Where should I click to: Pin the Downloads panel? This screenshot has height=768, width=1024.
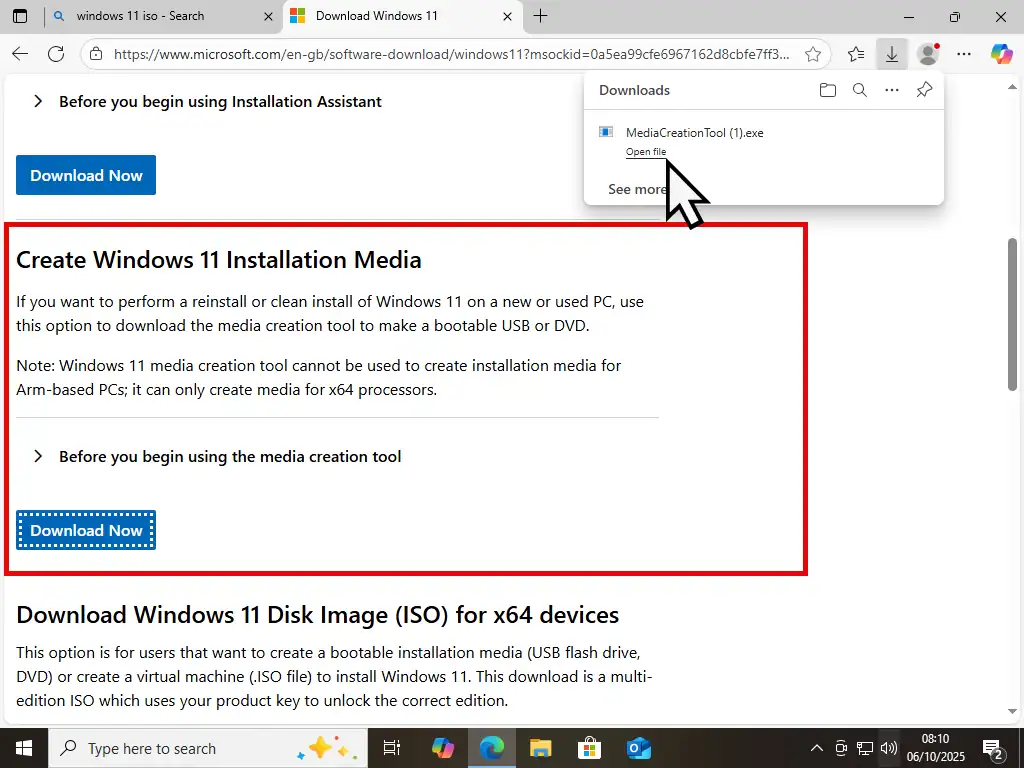point(924,90)
